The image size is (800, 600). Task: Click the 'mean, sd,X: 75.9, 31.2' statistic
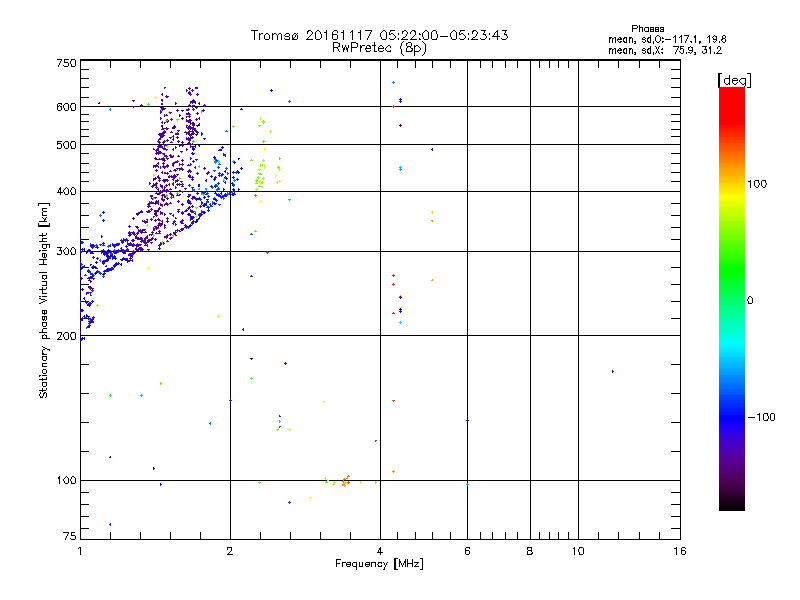pos(665,50)
